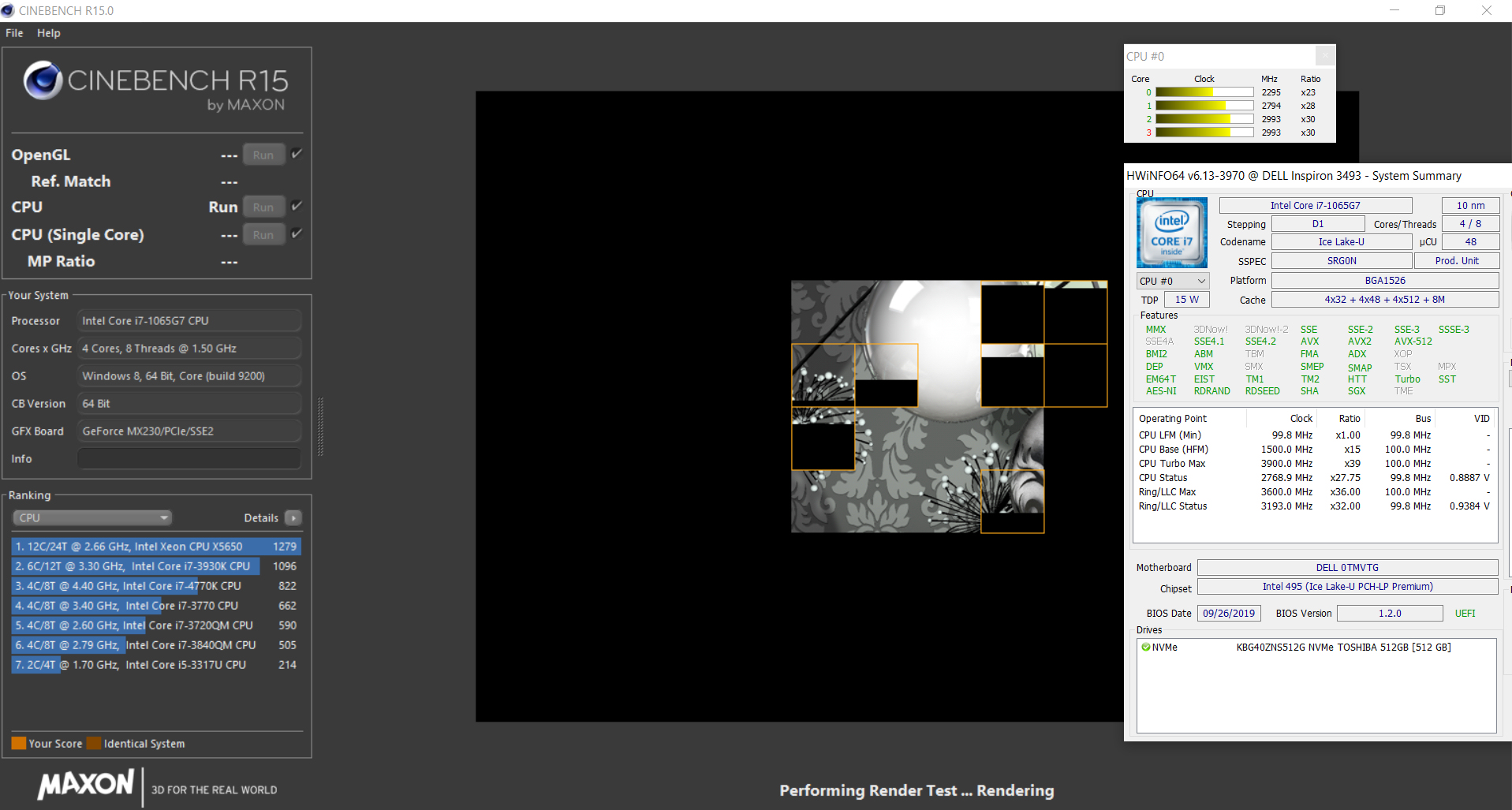Click the panel splitter grip handle

pos(320,427)
